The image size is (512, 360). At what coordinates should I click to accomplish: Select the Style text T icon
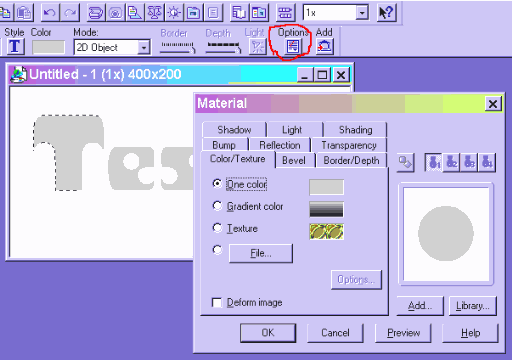[x=15, y=46]
